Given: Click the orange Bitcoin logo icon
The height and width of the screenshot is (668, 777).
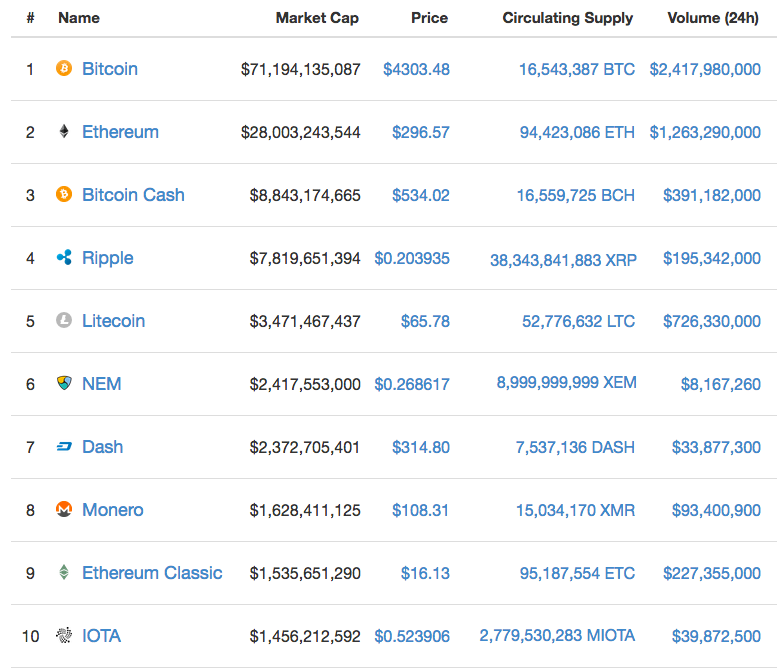Looking at the screenshot, I should coord(64,68).
